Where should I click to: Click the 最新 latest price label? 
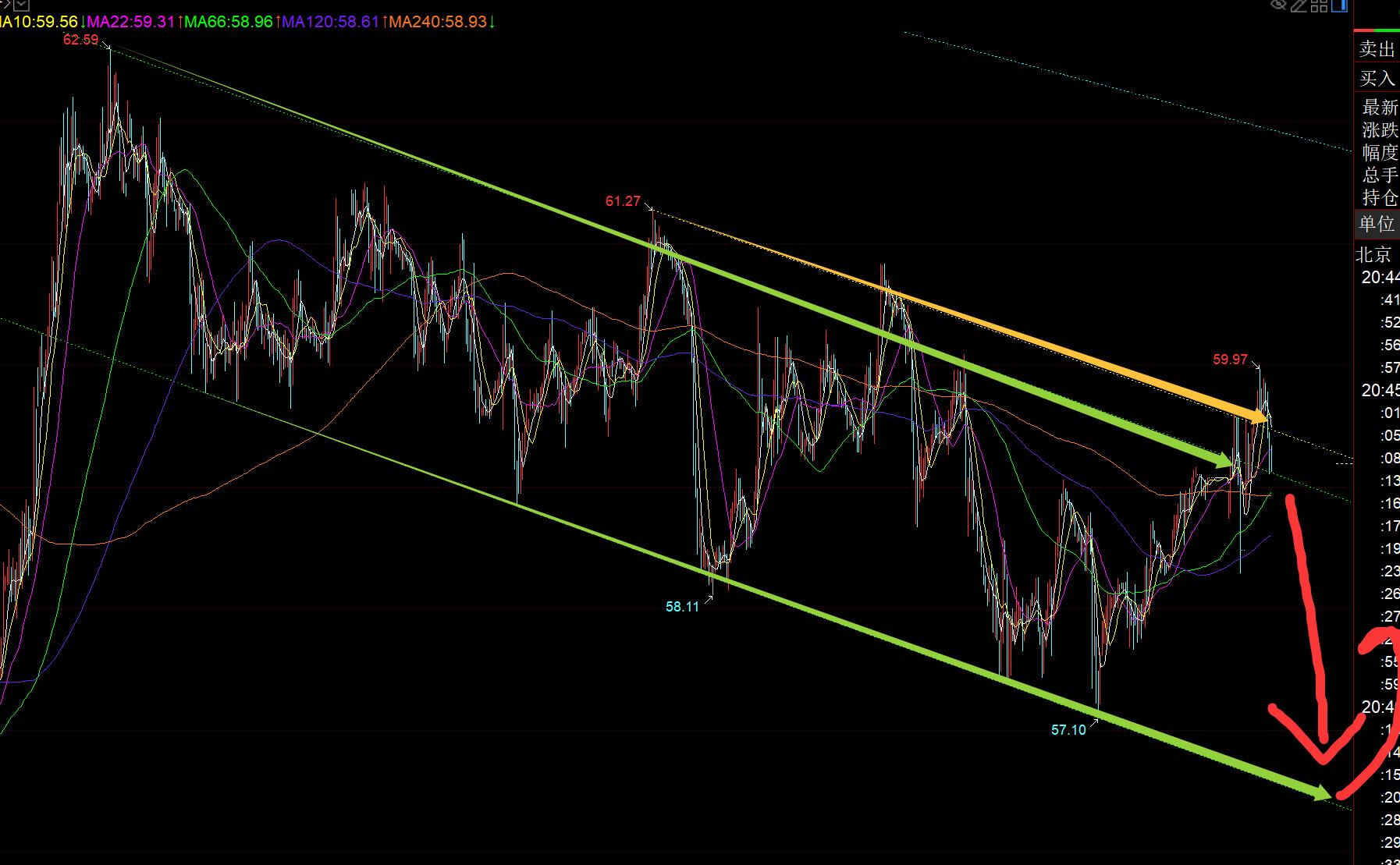click(1380, 107)
